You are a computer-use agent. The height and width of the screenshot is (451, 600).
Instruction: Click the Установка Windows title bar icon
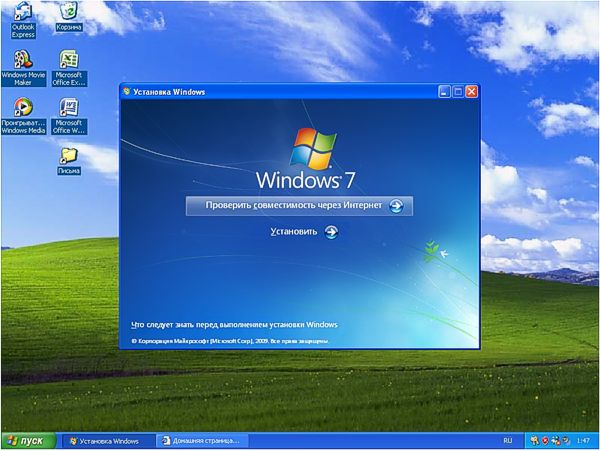(x=126, y=92)
